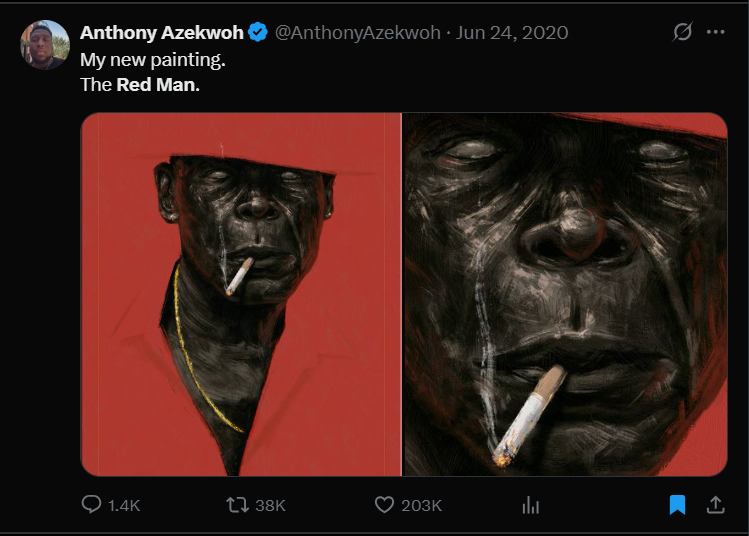
Task: Click the Grok slashed-circle icon
Action: pos(682,32)
